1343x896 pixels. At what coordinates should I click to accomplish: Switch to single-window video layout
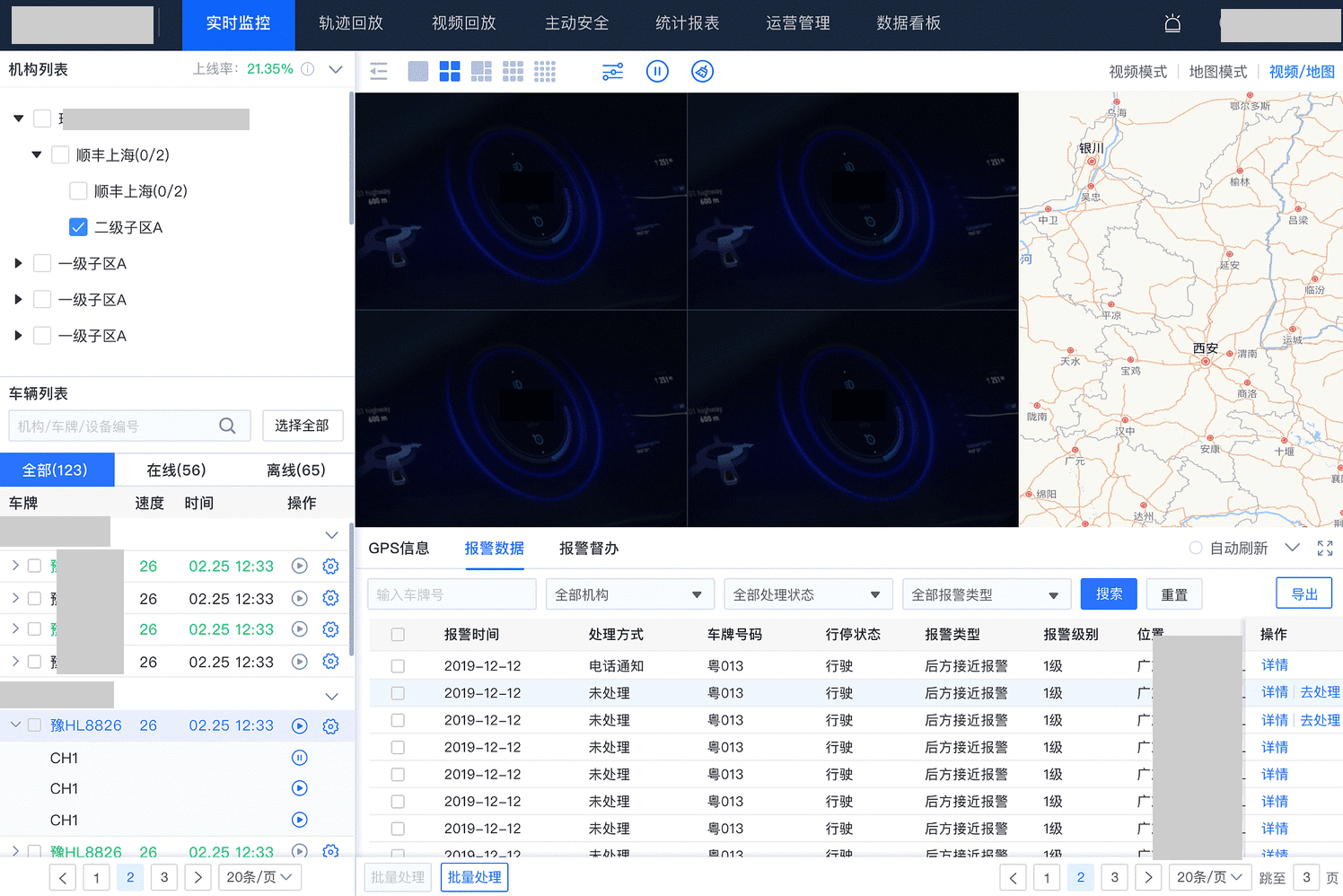click(418, 72)
